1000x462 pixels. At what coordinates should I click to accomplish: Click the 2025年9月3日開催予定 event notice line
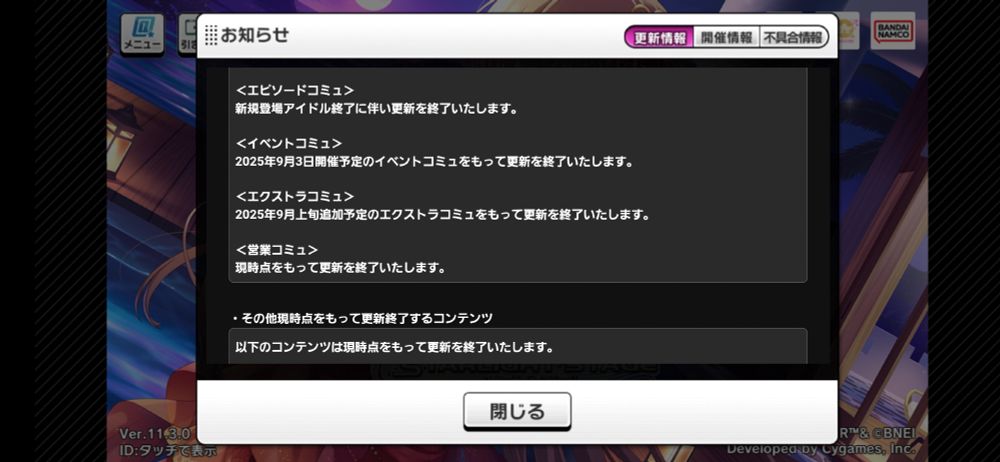[x=434, y=162]
